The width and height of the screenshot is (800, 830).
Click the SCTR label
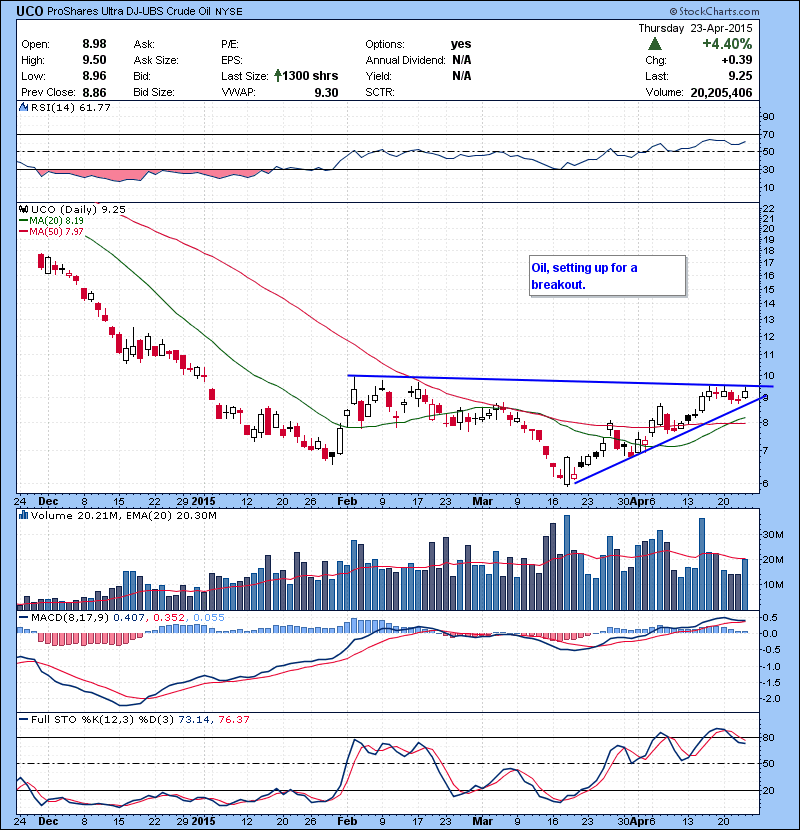click(380, 92)
